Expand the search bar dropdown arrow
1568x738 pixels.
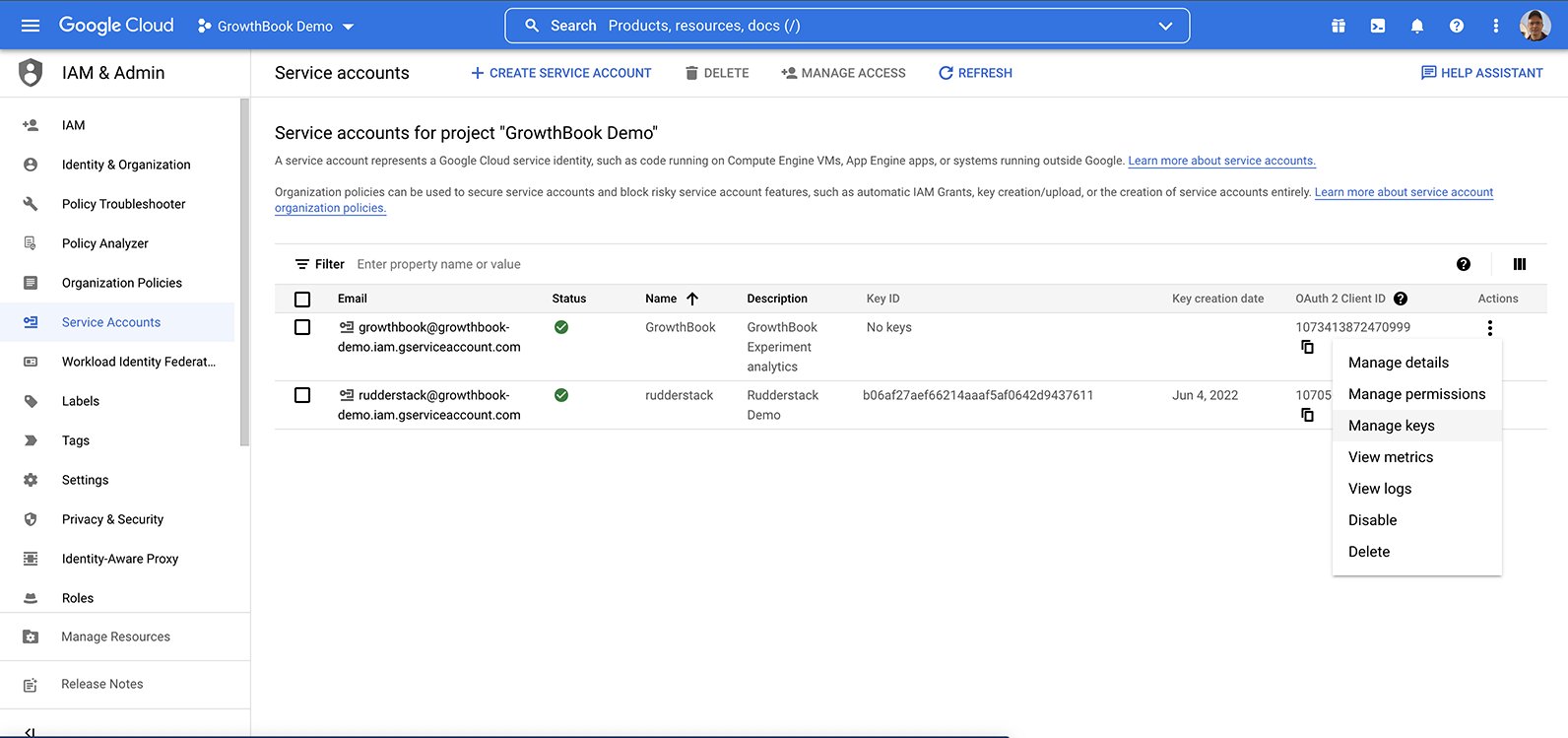[1166, 26]
